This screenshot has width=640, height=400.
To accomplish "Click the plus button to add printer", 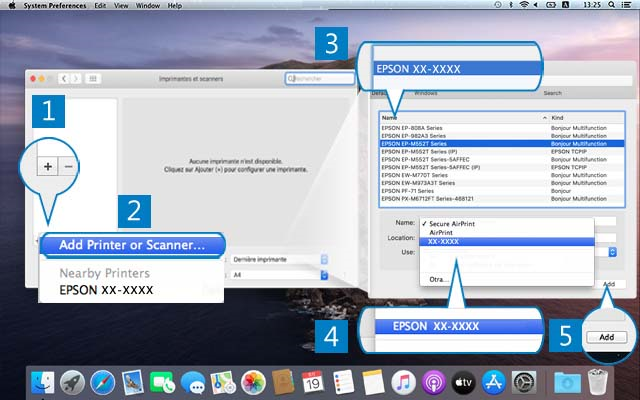I will point(48,166).
